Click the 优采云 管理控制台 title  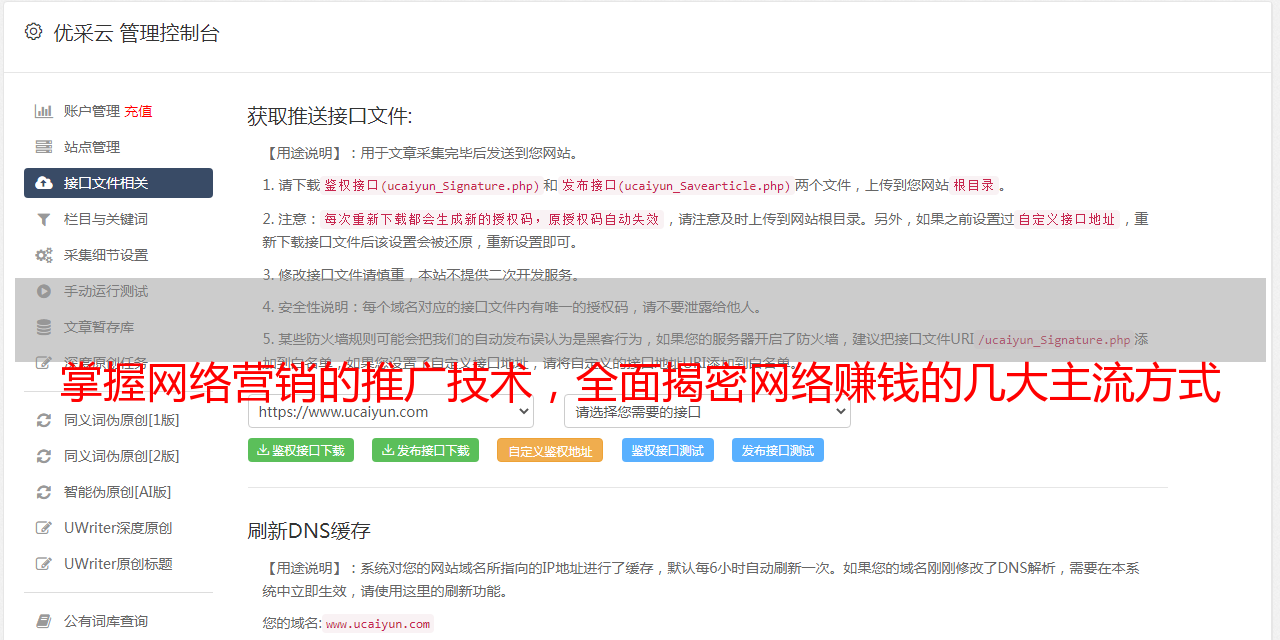(136, 33)
